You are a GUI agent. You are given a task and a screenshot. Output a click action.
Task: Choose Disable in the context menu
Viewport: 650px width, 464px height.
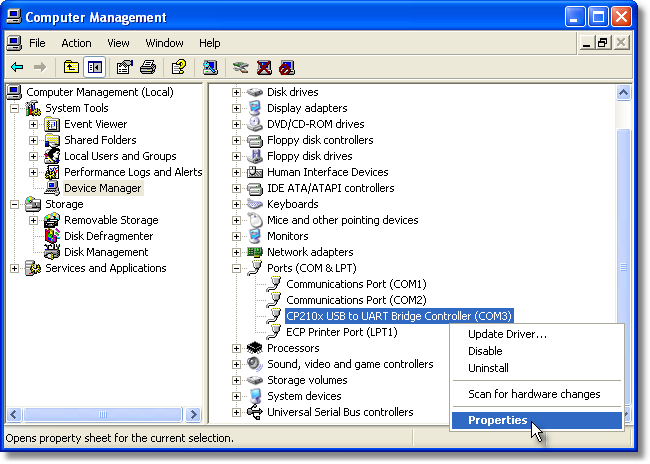[x=537, y=351]
